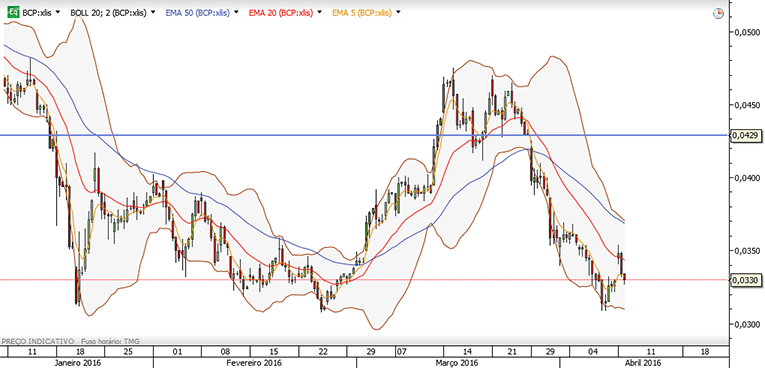Click the green Eq instrument icon

click(13, 13)
